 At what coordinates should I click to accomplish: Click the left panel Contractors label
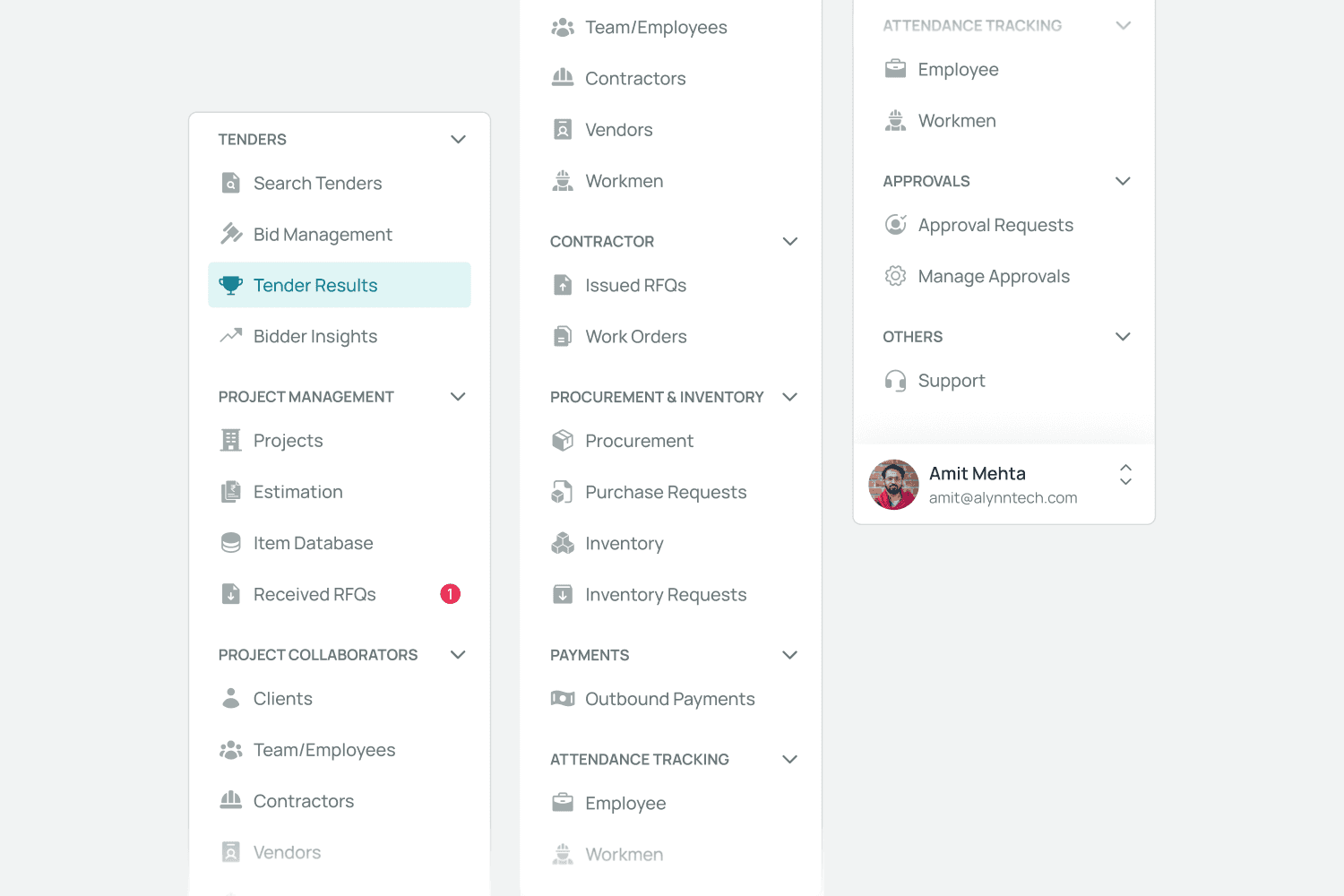point(304,800)
